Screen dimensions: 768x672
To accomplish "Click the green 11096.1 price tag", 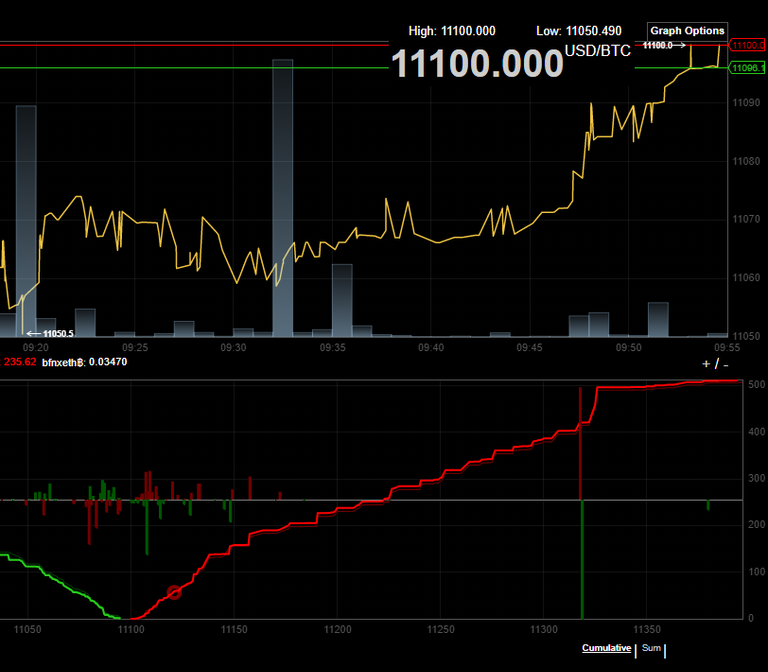I will point(747,68).
